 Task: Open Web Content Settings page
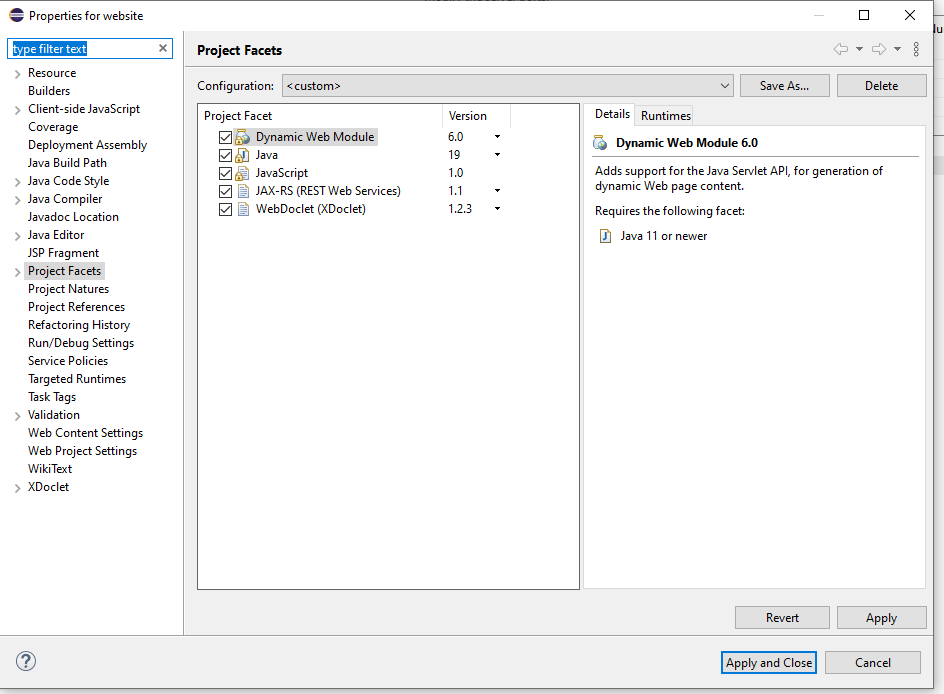(85, 433)
